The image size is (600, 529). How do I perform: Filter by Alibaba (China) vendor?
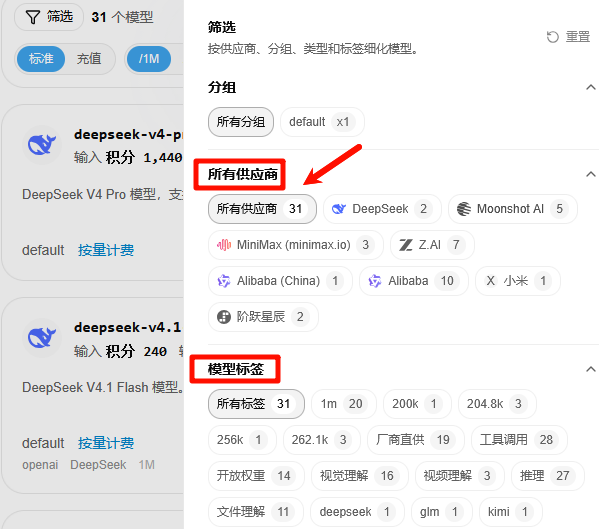(280, 281)
